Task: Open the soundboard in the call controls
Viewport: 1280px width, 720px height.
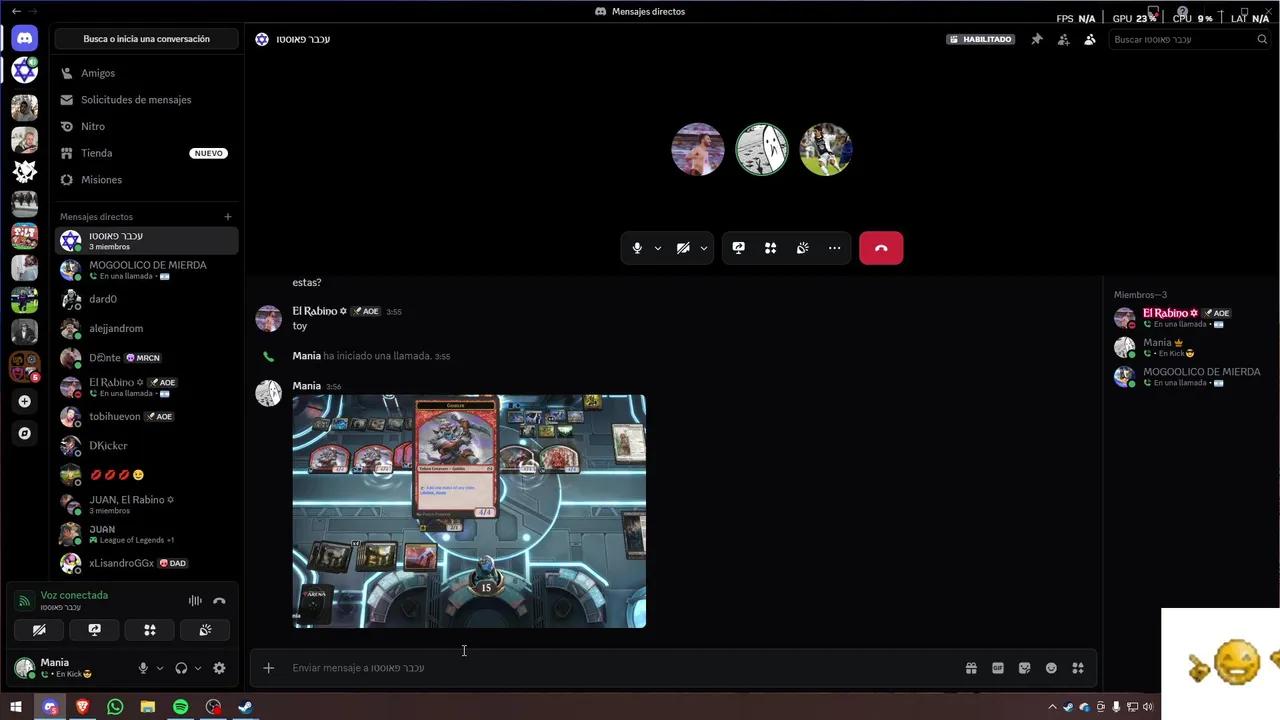Action: tap(802, 248)
